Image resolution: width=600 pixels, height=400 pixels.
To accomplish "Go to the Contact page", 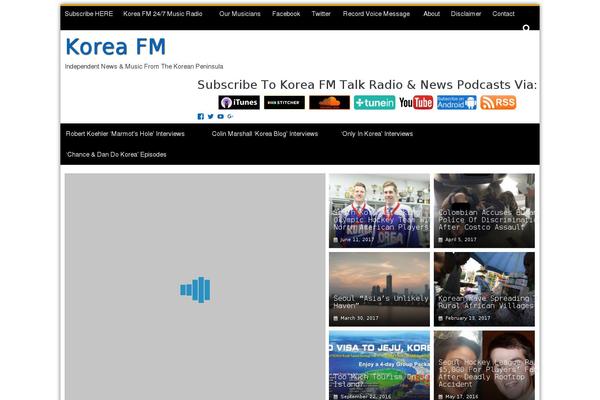I will click(503, 14).
